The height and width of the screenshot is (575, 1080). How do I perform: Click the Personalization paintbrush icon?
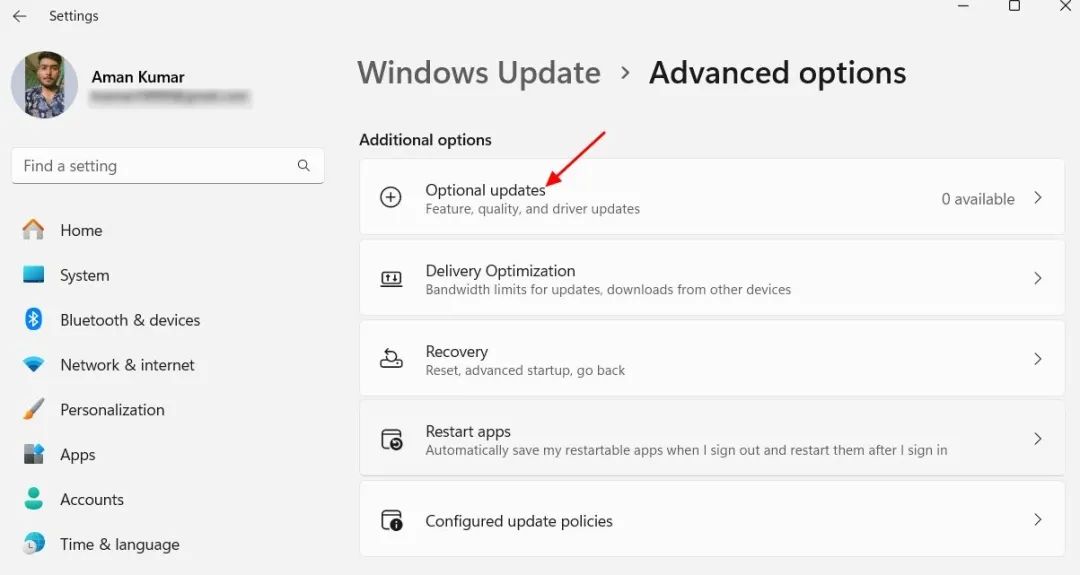(x=34, y=410)
